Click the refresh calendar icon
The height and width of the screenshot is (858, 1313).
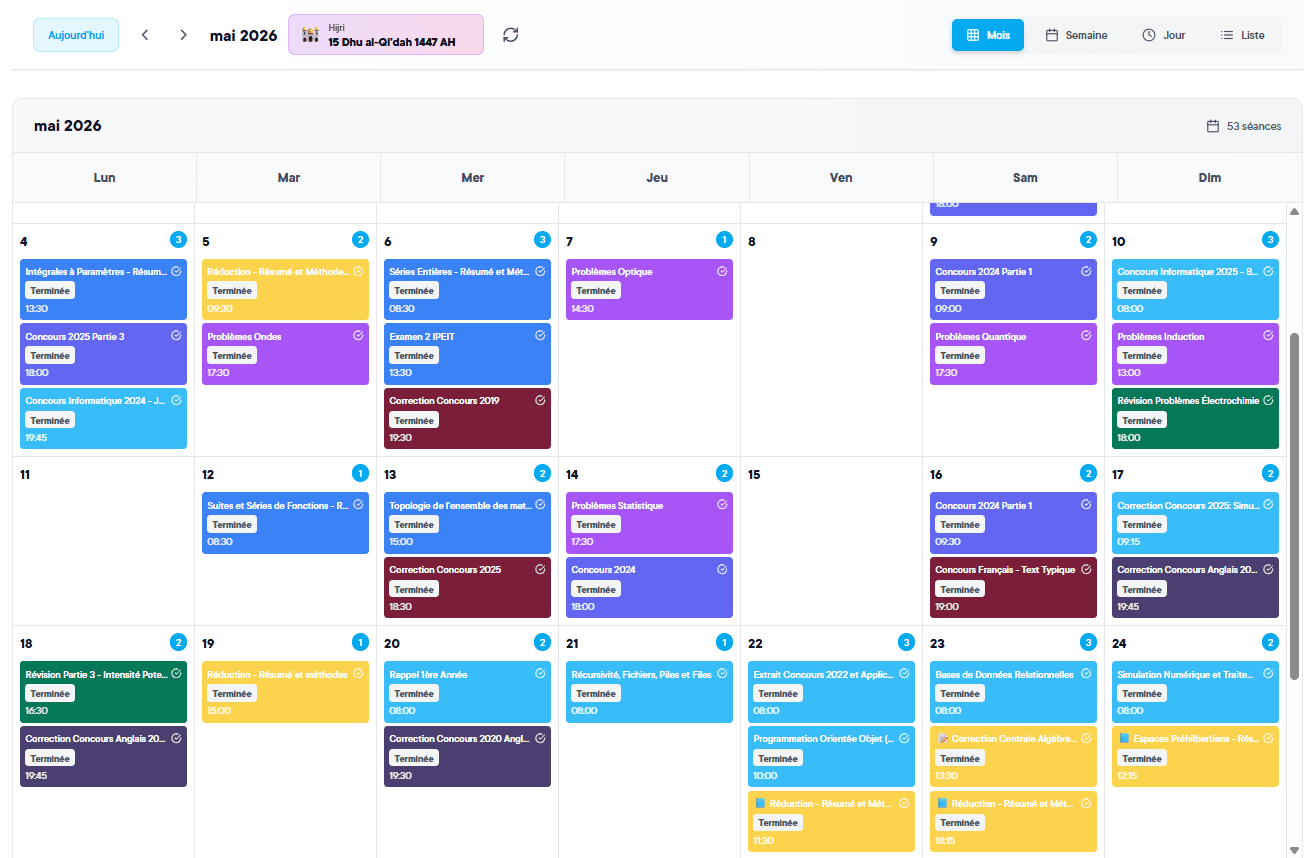coord(511,35)
